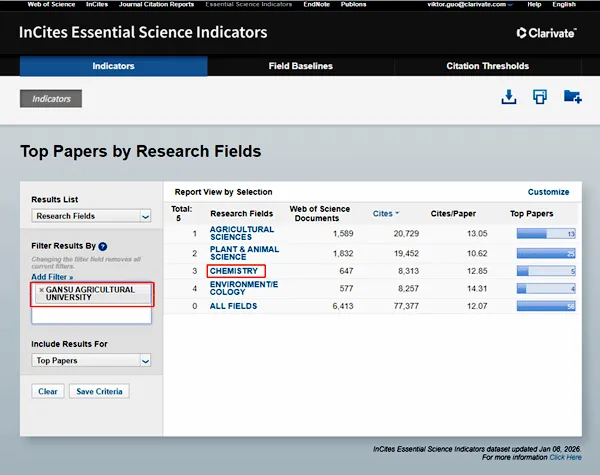
Task: Open the user account dropdown arrow
Action: point(510,5)
